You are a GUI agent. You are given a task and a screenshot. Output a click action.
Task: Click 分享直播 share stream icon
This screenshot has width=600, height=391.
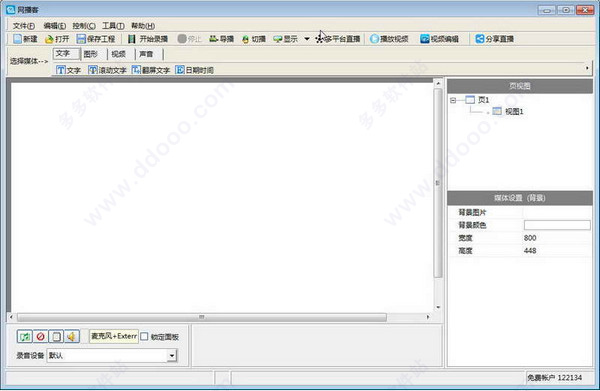[480, 39]
